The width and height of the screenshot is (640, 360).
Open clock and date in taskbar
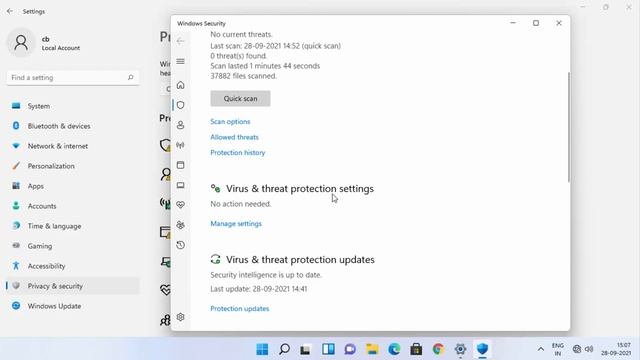click(x=616, y=349)
